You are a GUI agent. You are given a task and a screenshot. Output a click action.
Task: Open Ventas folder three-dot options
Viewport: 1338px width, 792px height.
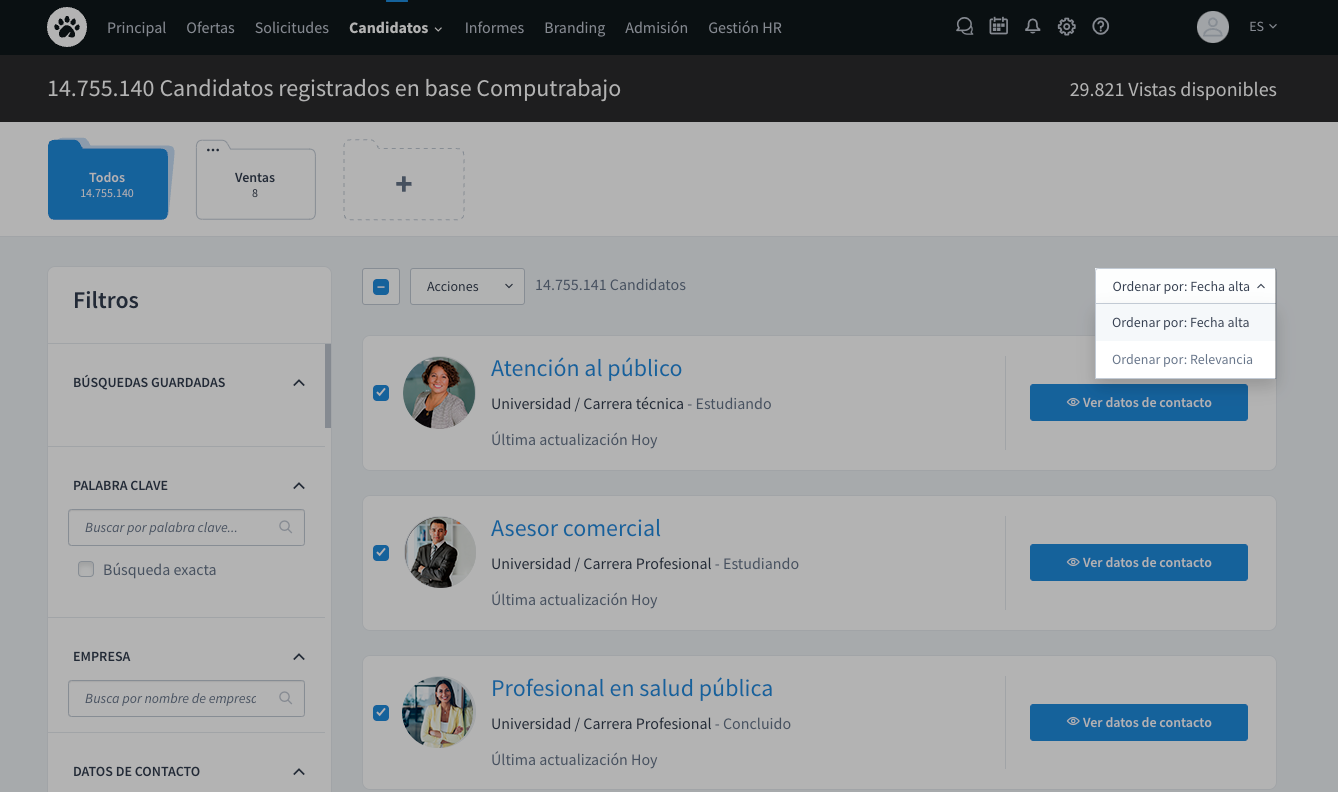click(213, 150)
